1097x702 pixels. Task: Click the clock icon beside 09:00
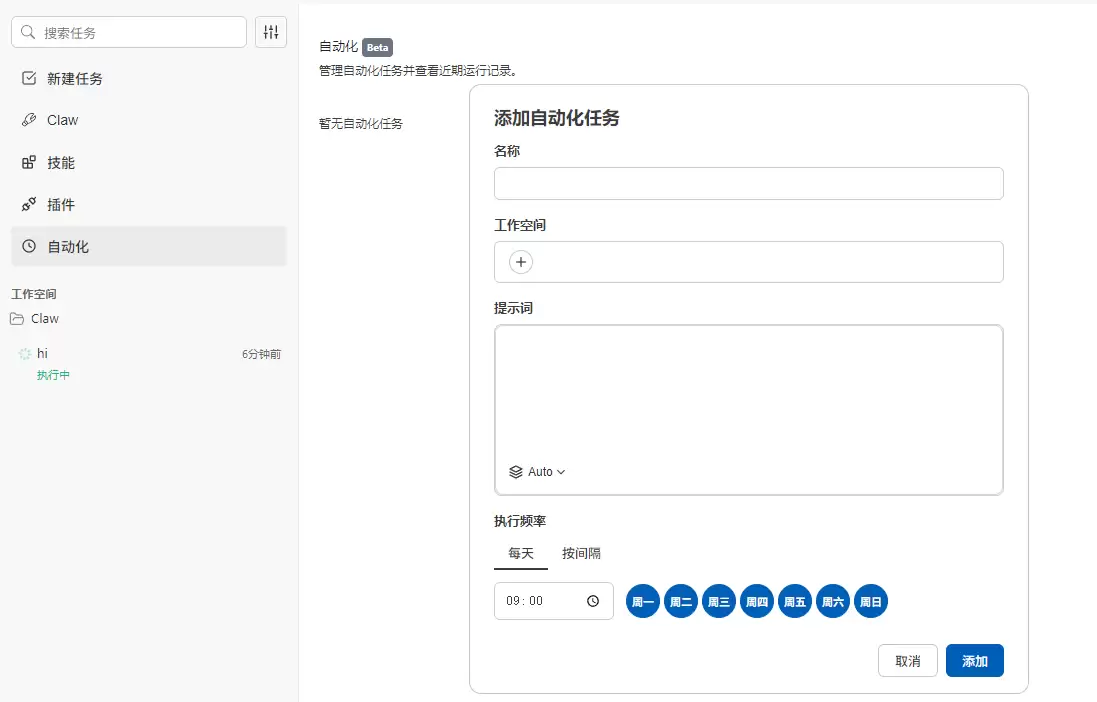(x=594, y=600)
